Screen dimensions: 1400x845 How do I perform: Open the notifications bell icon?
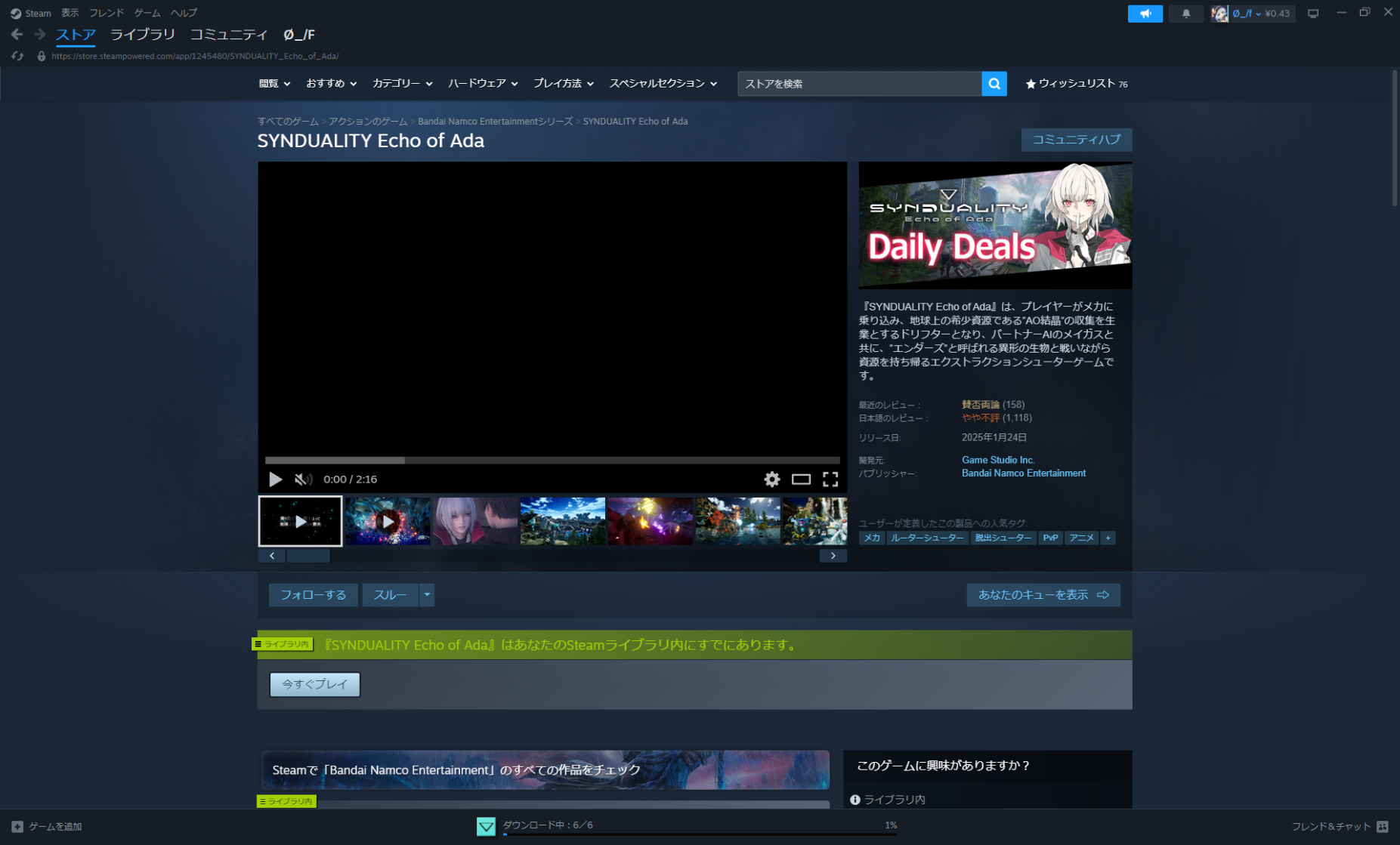tap(1185, 14)
